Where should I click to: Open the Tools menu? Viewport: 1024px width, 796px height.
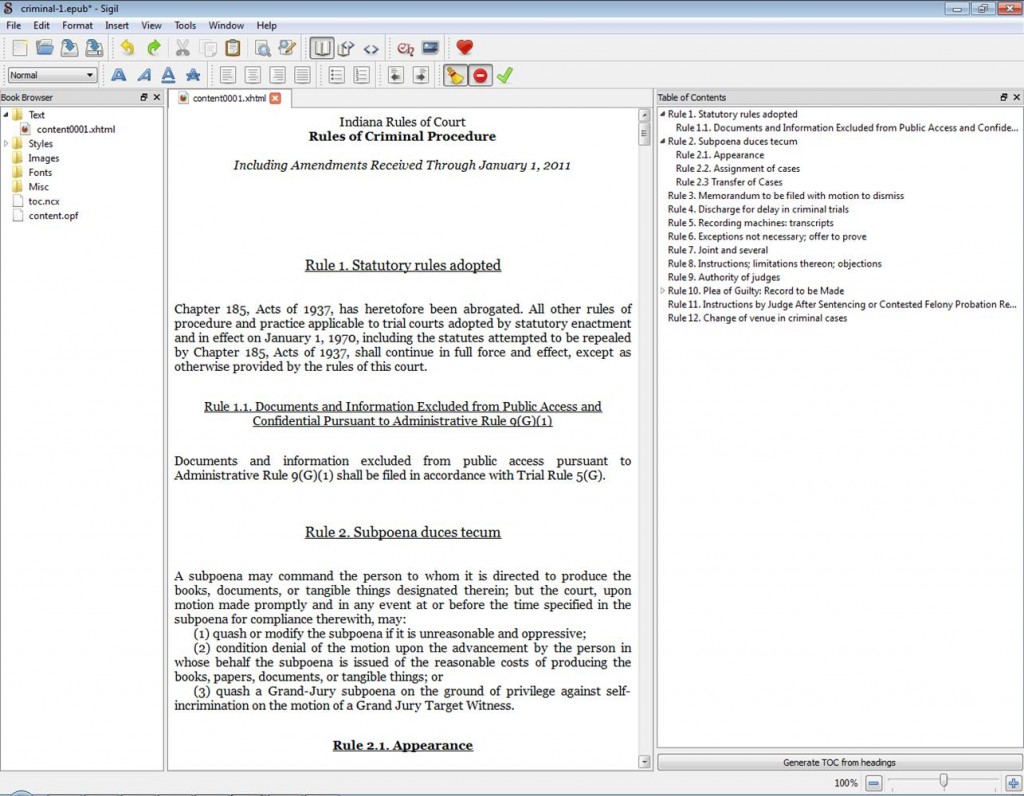(185, 25)
